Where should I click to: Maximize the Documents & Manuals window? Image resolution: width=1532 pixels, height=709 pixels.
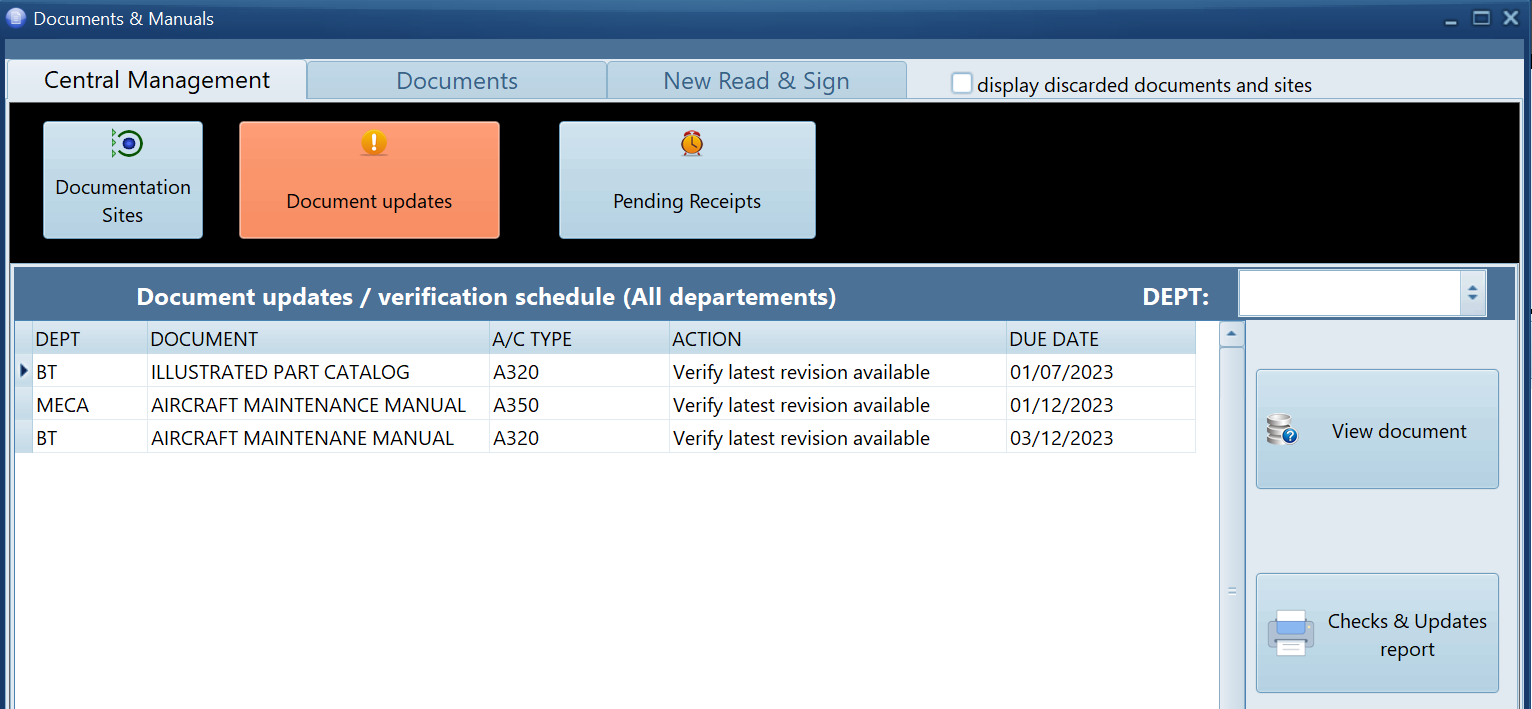point(1481,18)
